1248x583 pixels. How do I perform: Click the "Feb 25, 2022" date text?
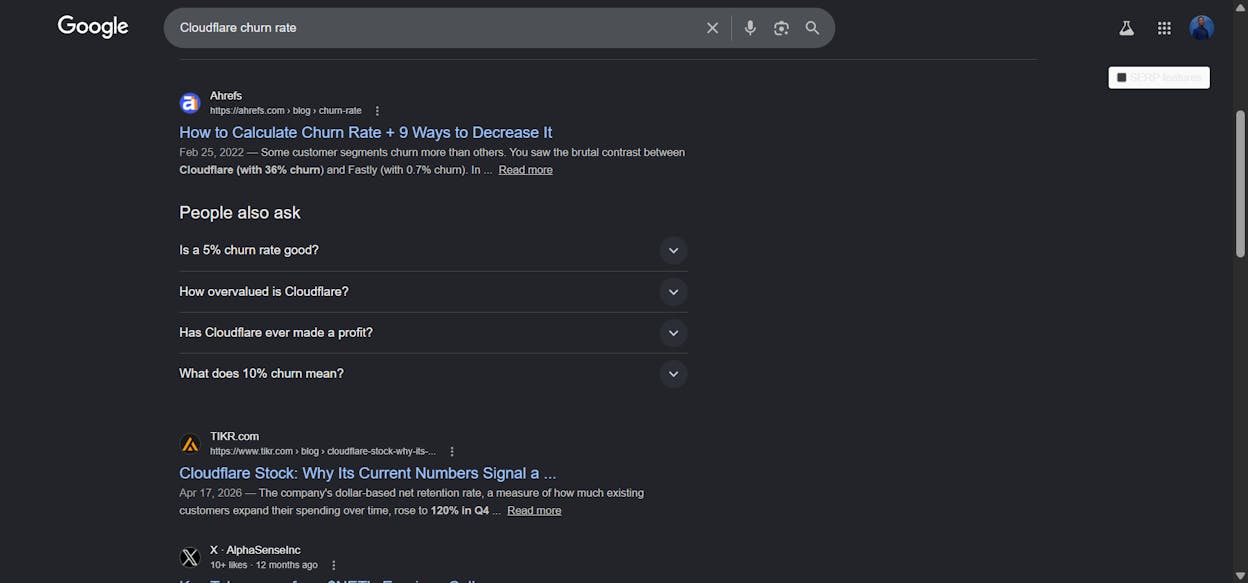211,153
